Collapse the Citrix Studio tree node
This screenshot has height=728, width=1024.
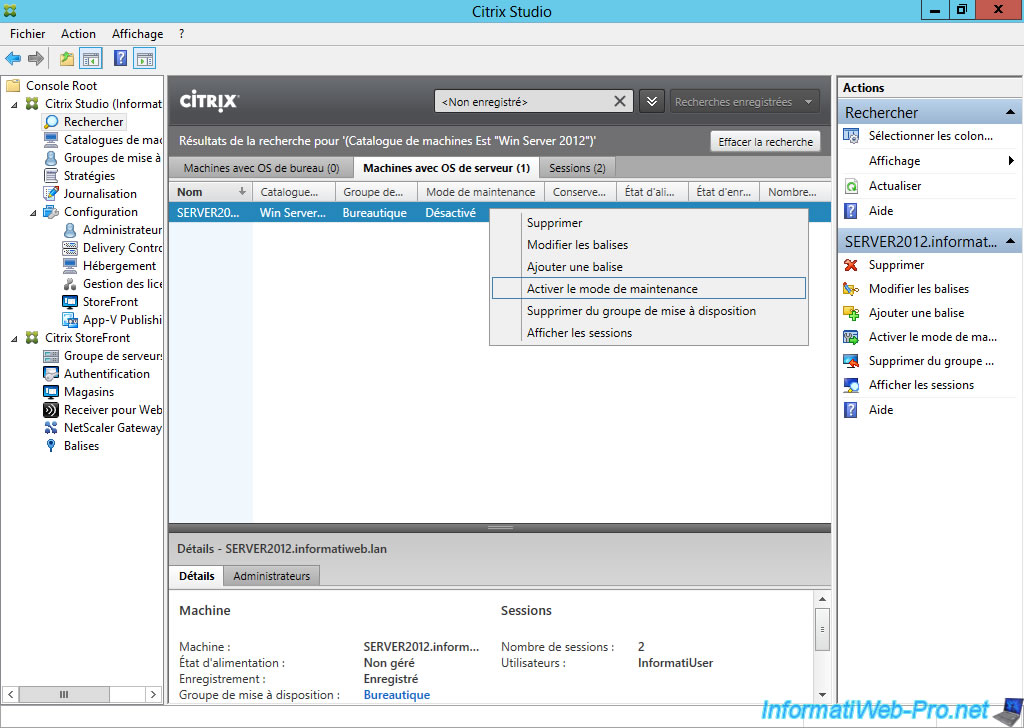click(x=14, y=104)
